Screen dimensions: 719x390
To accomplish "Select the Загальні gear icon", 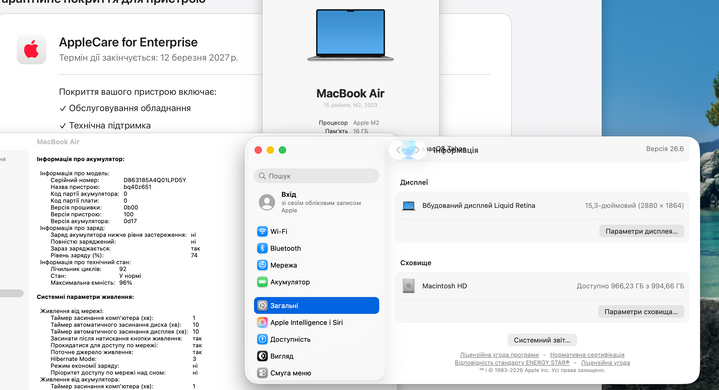I will click(x=262, y=306).
